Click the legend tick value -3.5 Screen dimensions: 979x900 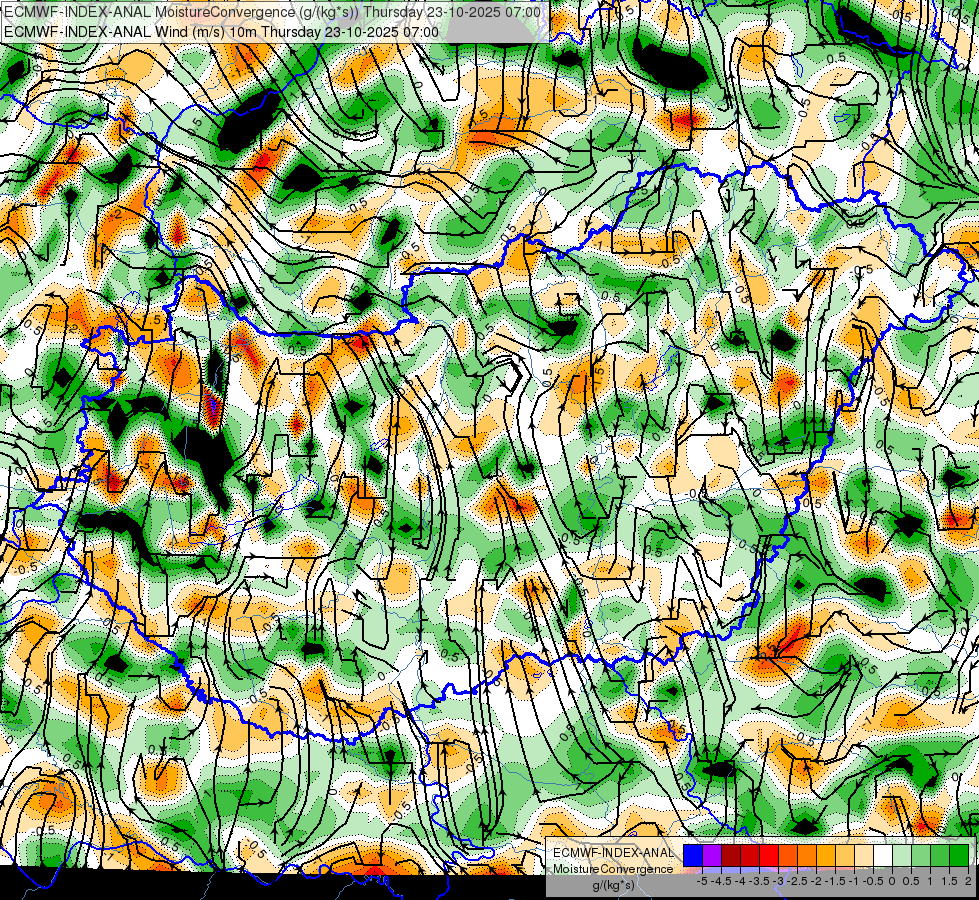pyautogui.click(x=759, y=881)
